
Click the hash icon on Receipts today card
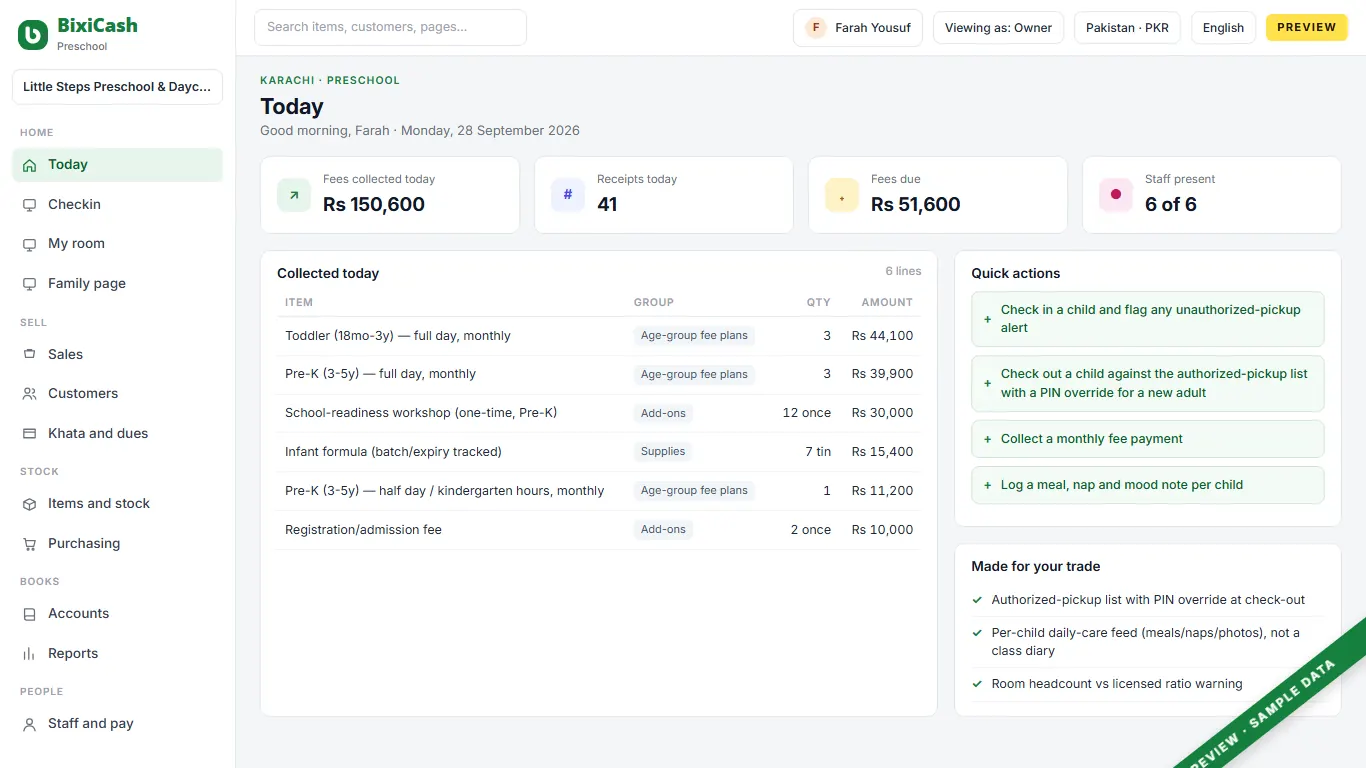point(568,195)
